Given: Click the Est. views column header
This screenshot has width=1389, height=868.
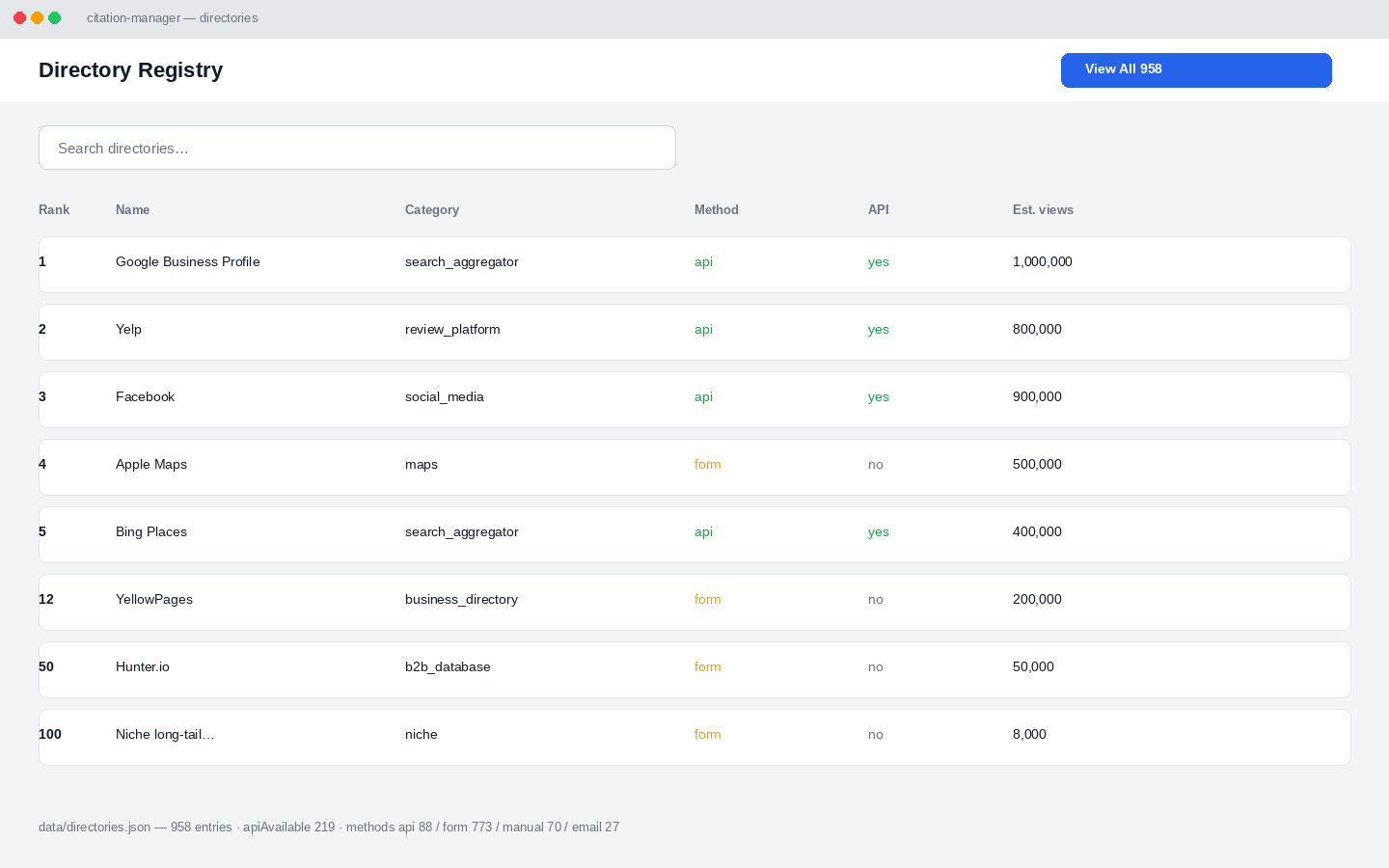Looking at the screenshot, I should click(x=1043, y=209).
